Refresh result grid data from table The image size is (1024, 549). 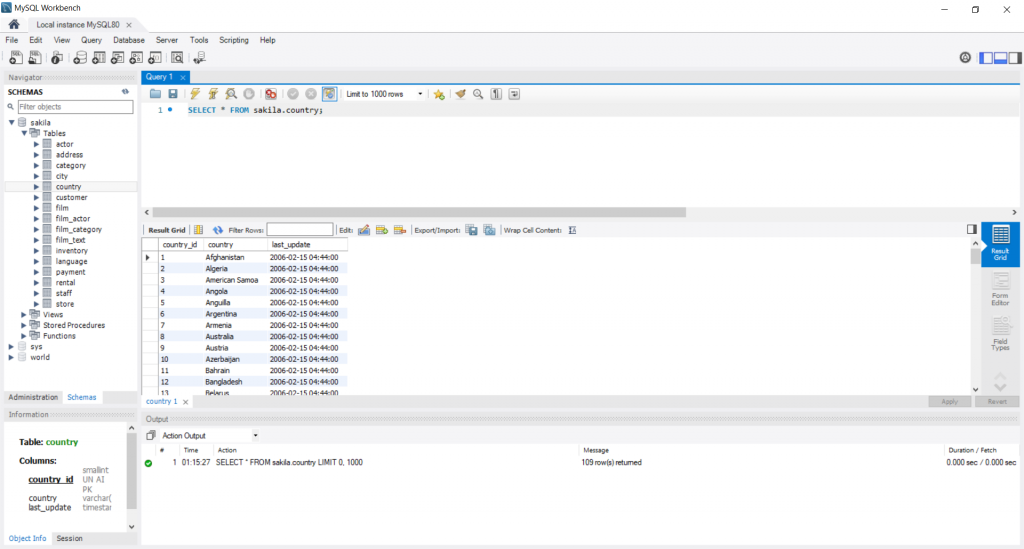click(x=217, y=230)
